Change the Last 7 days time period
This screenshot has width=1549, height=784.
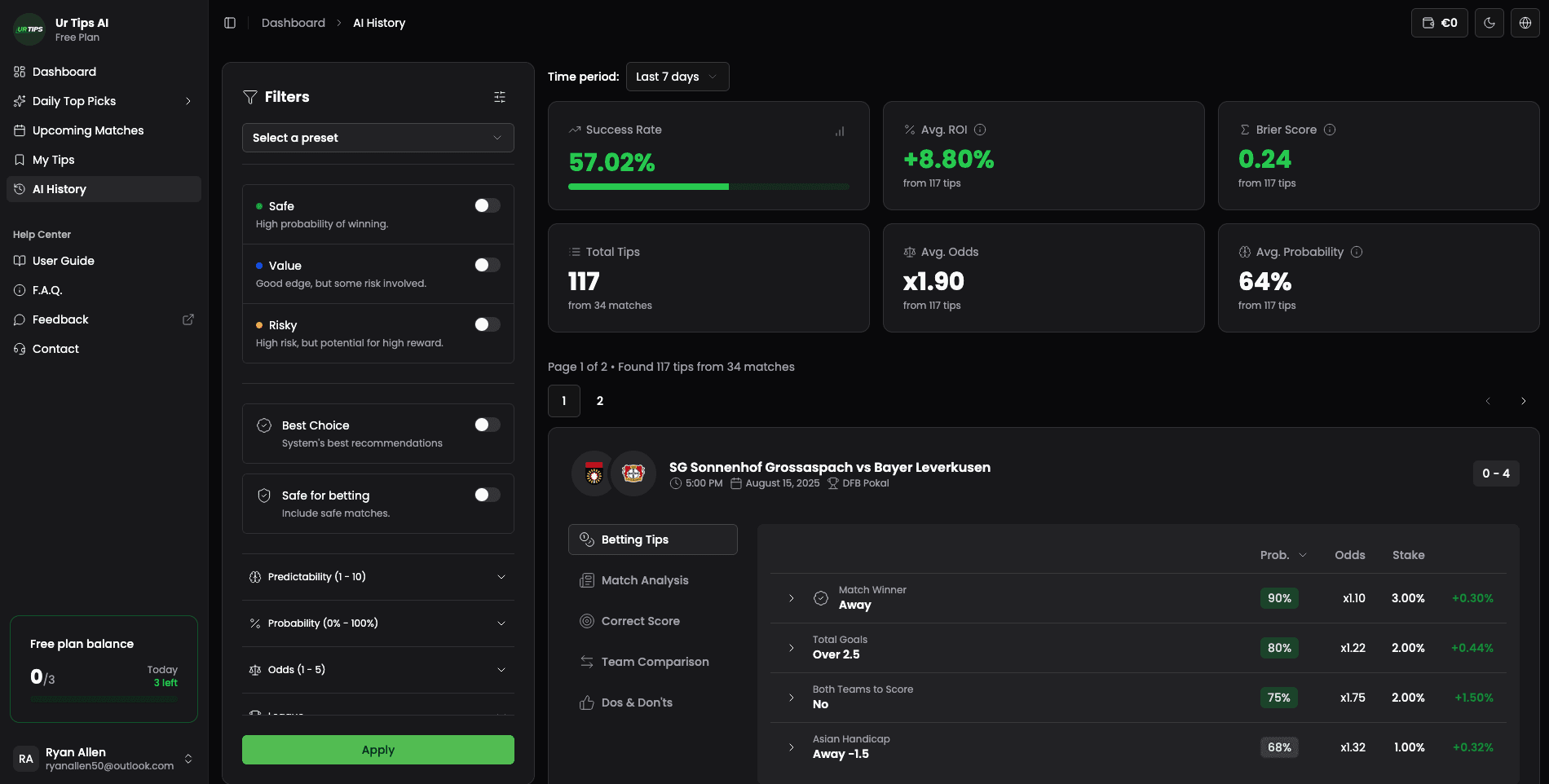[677, 77]
